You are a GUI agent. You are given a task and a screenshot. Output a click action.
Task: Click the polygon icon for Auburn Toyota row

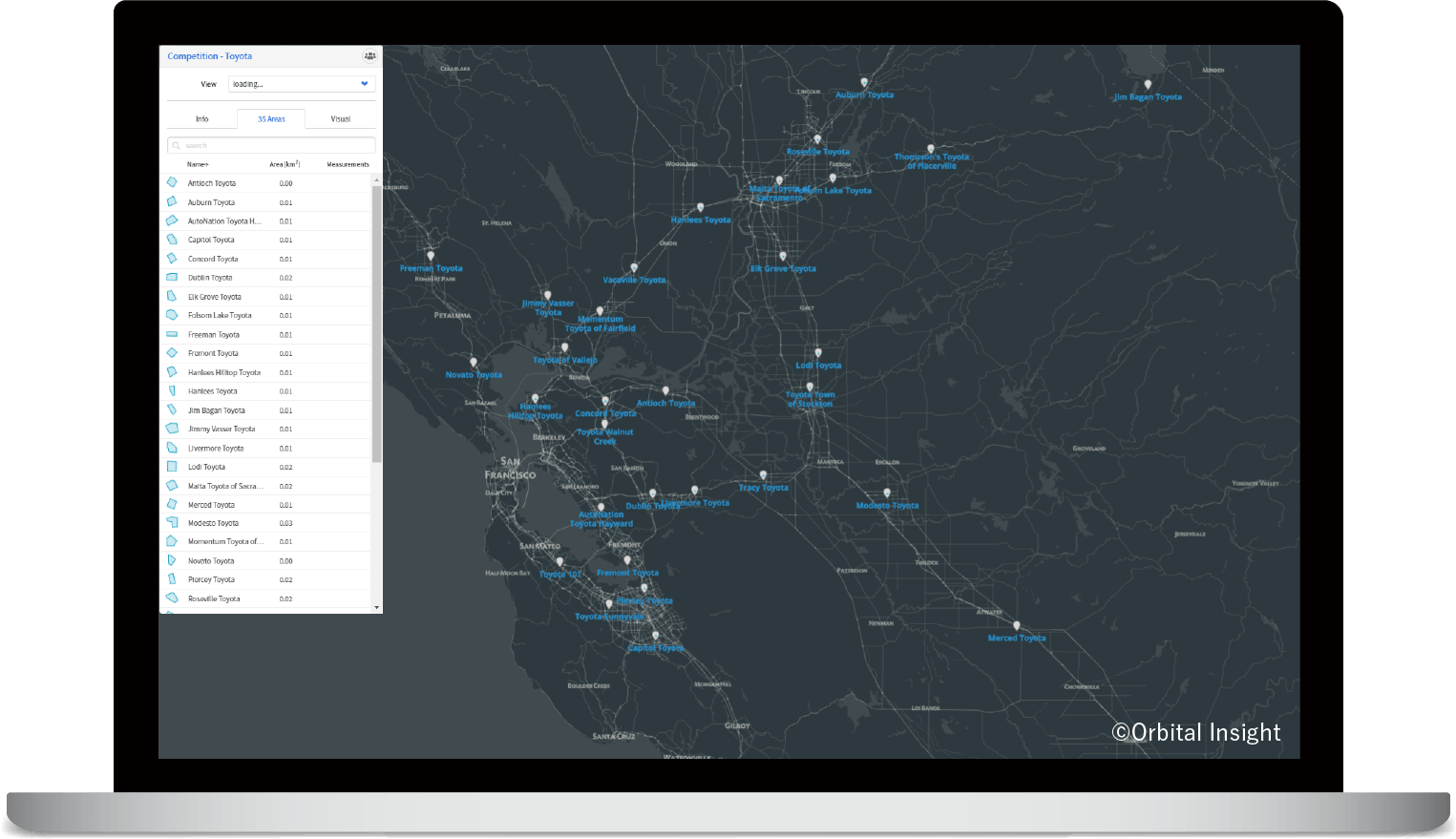click(172, 201)
